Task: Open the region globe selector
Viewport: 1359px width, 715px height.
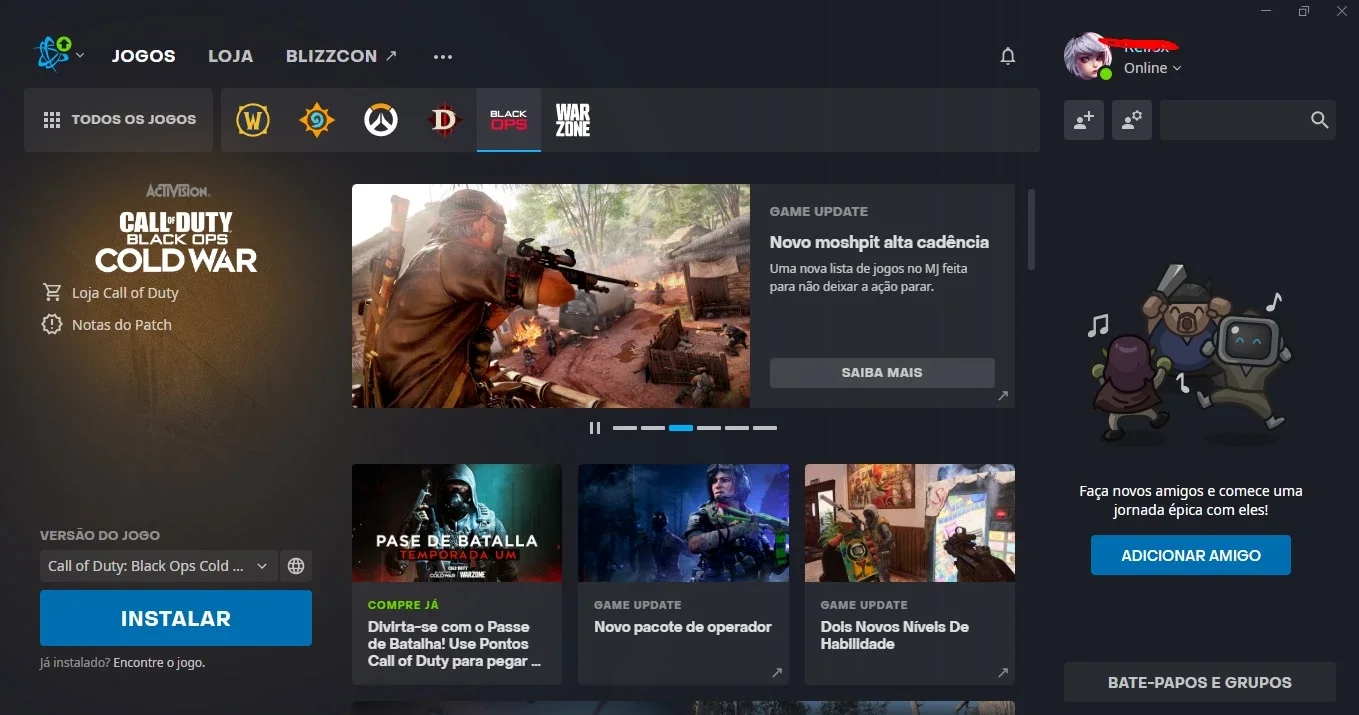Action: pyautogui.click(x=296, y=566)
